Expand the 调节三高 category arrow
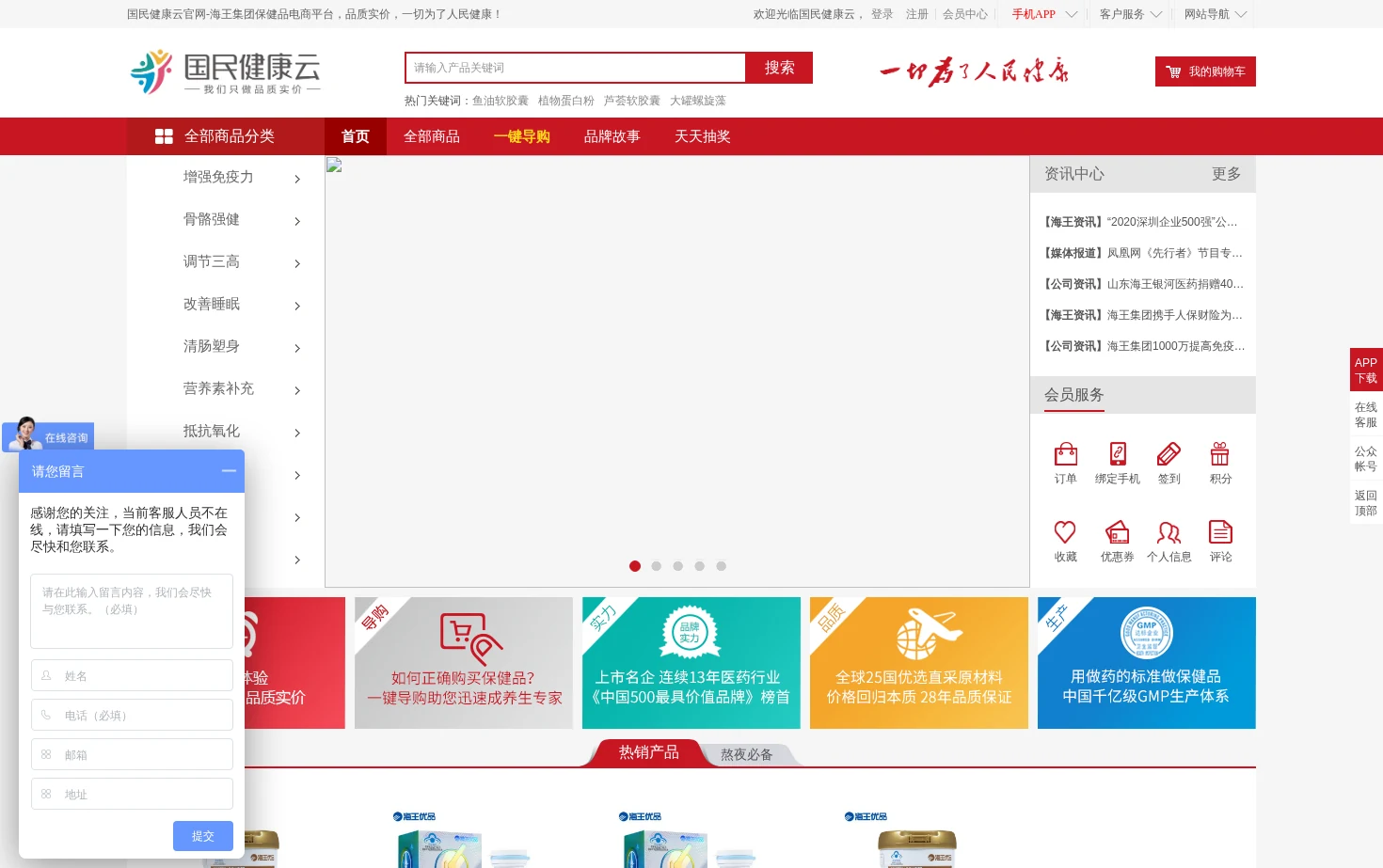 297,263
